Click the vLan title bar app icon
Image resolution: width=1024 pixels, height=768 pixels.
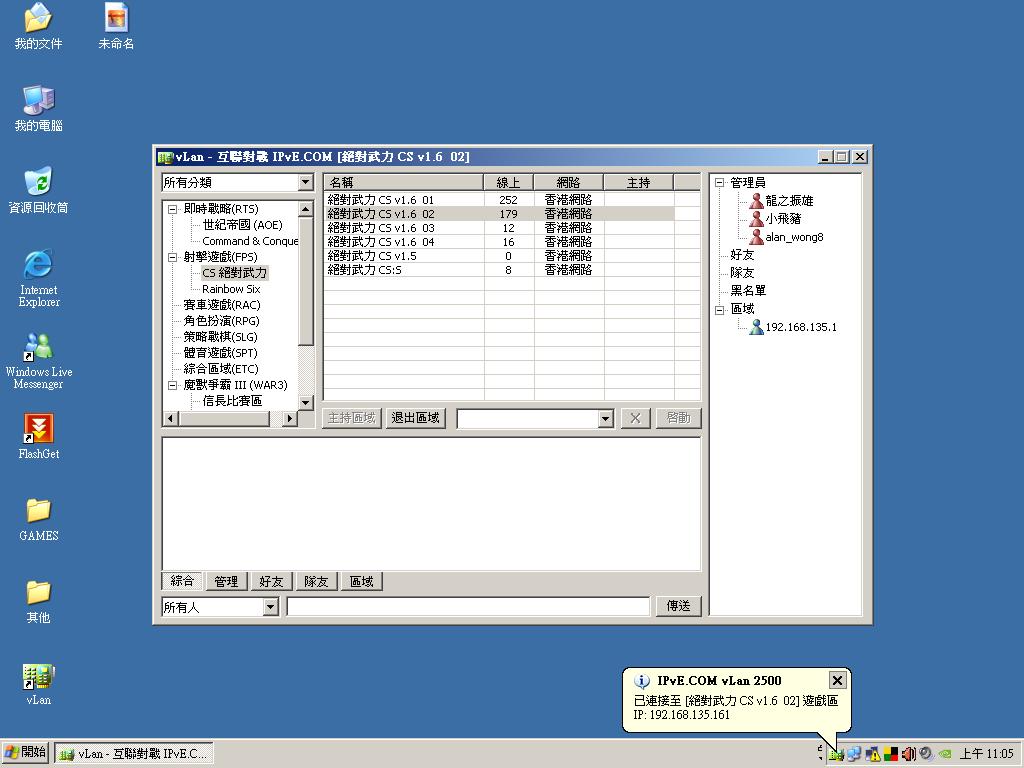165,157
